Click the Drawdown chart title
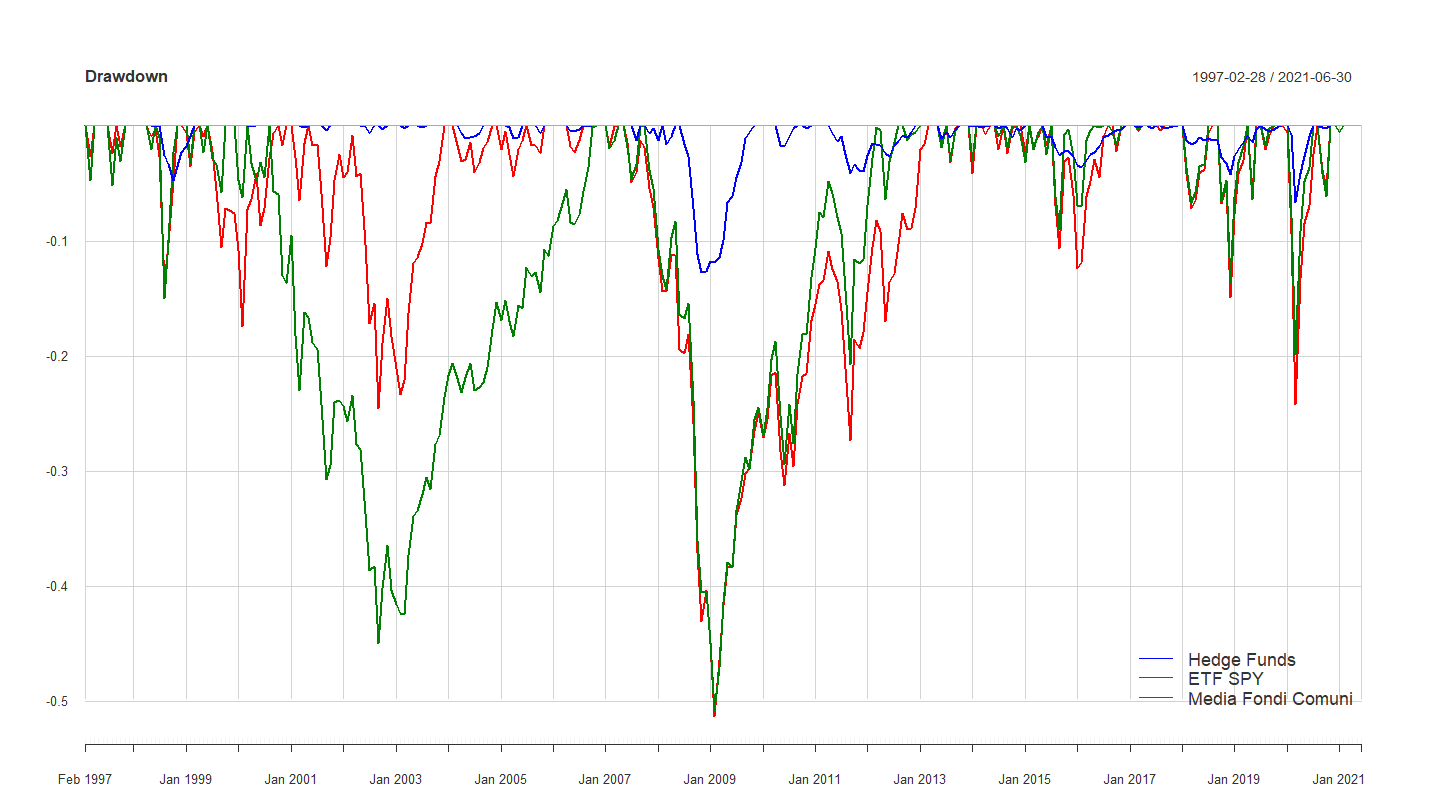1447x796 pixels. [x=126, y=77]
